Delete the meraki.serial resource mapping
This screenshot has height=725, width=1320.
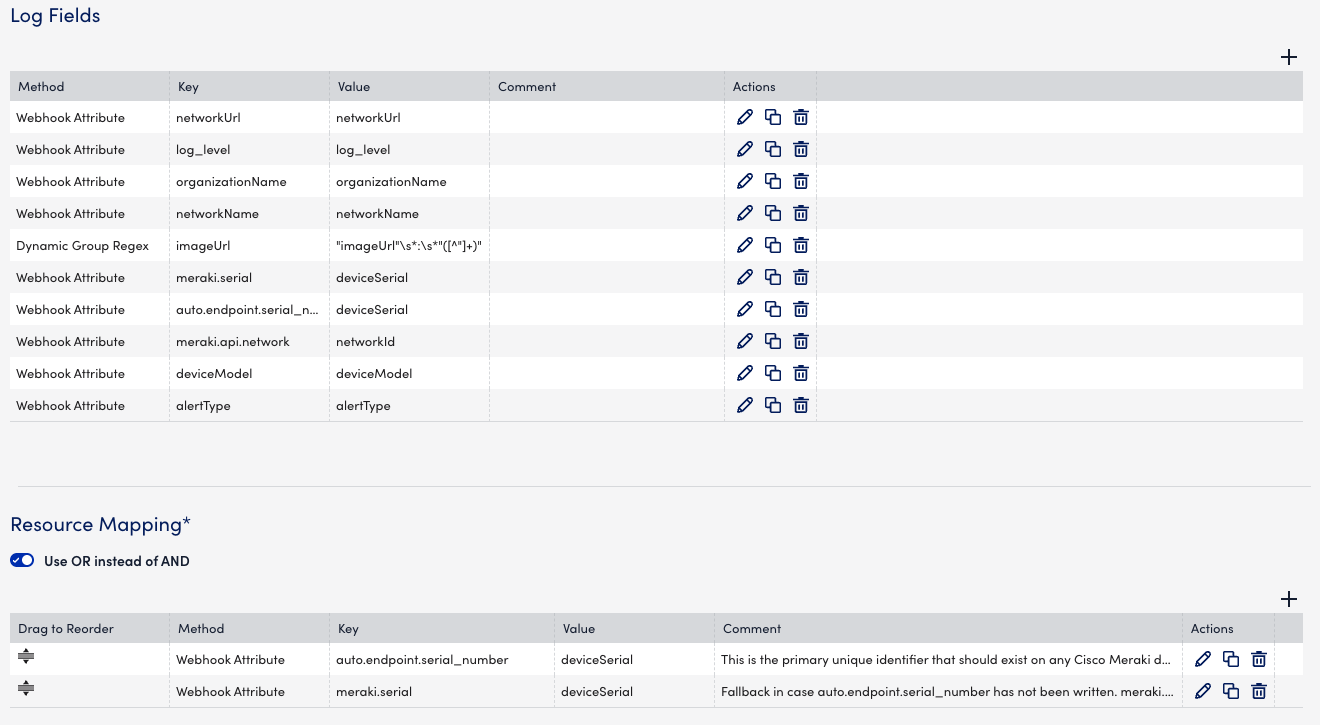1259,691
